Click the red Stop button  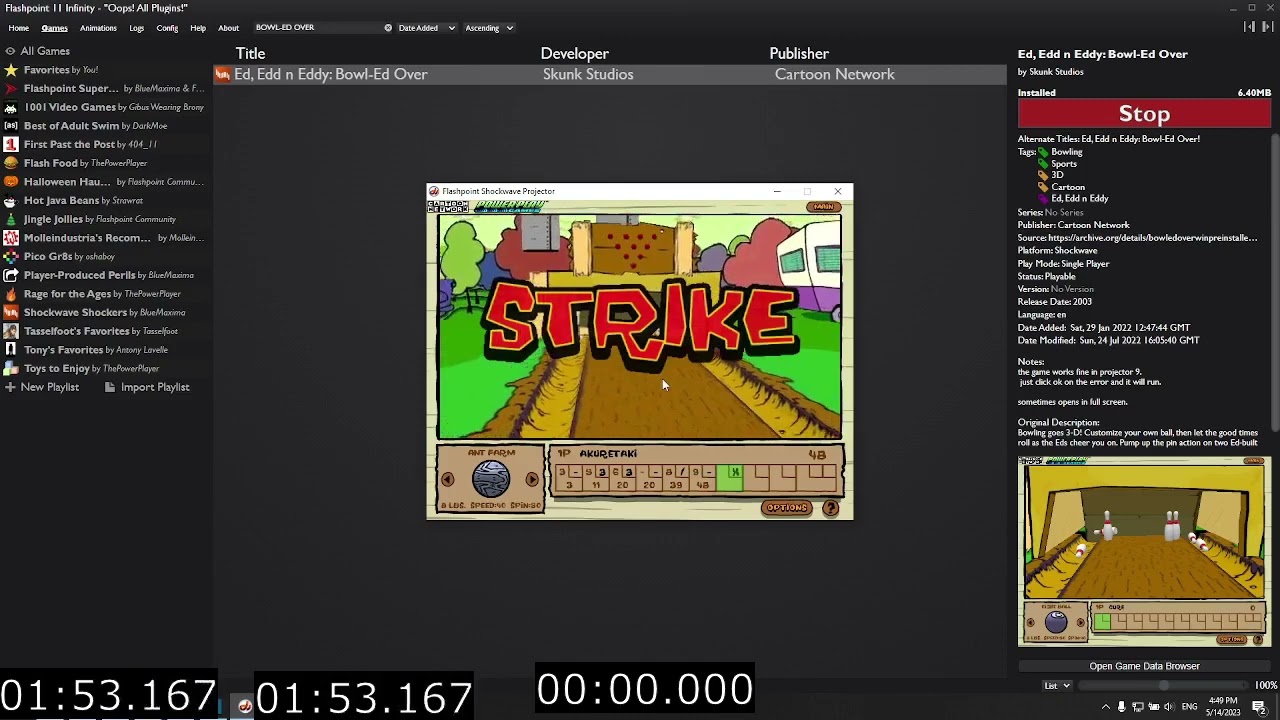(1144, 114)
